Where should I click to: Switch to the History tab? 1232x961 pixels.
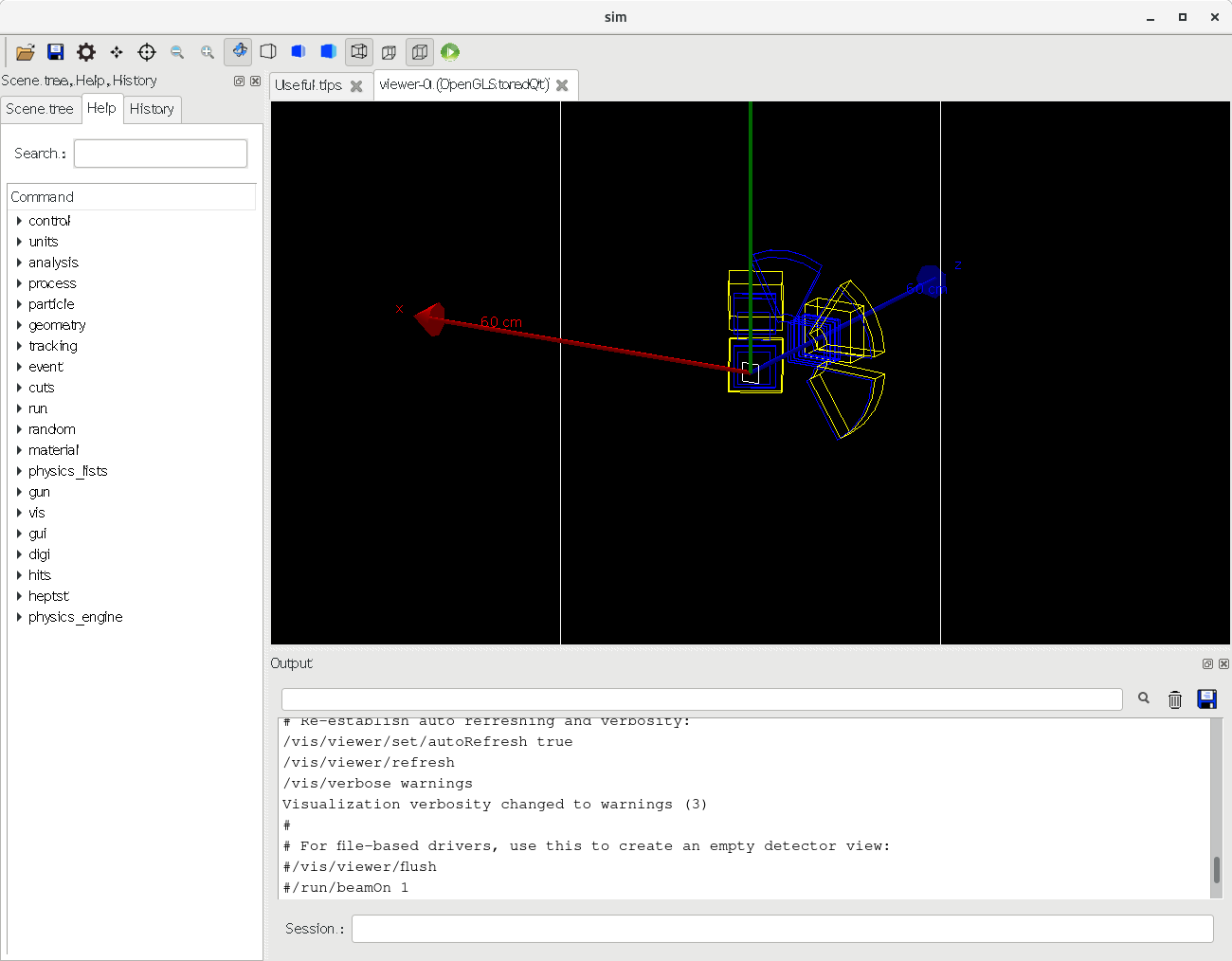(152, 109)
